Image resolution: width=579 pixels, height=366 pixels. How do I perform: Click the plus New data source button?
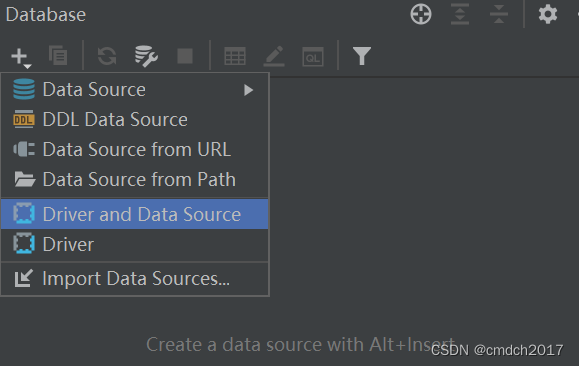pos(21,57)
